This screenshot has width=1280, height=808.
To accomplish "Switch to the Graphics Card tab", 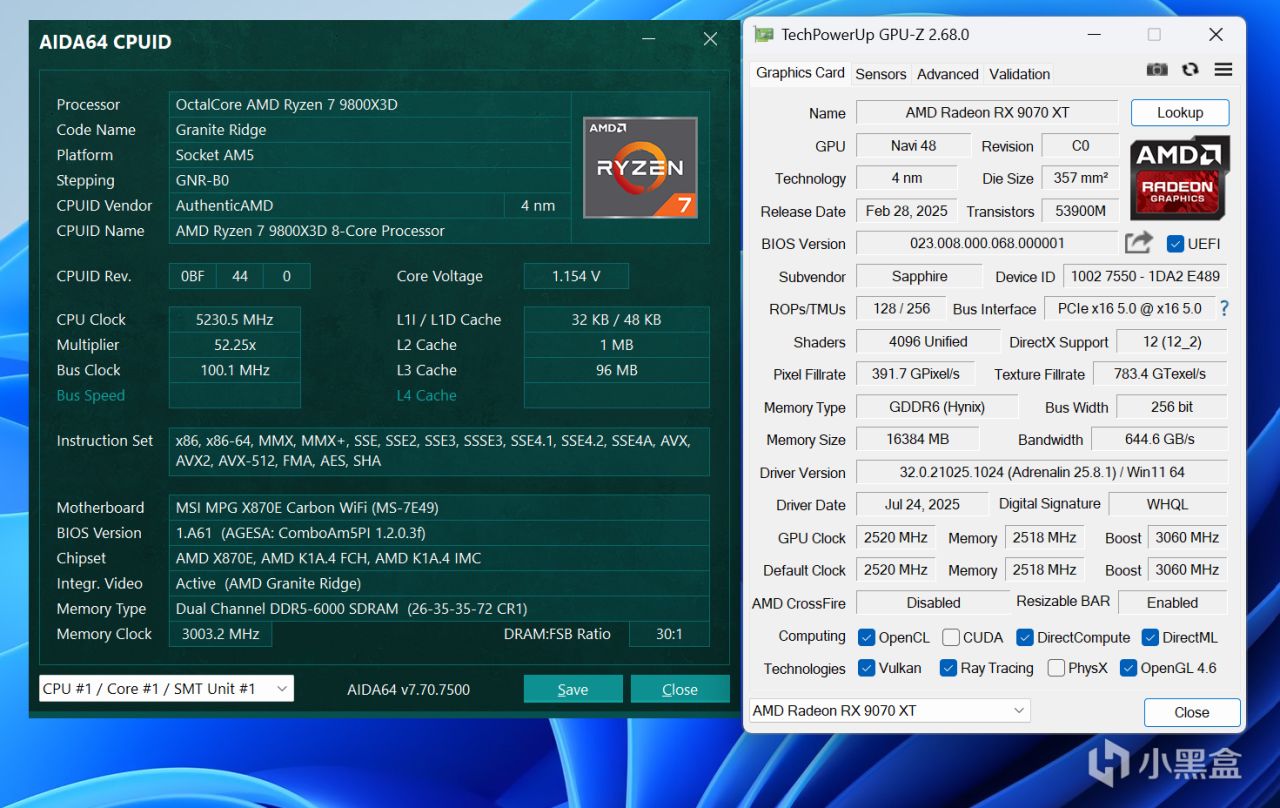I will coord(800,73).
